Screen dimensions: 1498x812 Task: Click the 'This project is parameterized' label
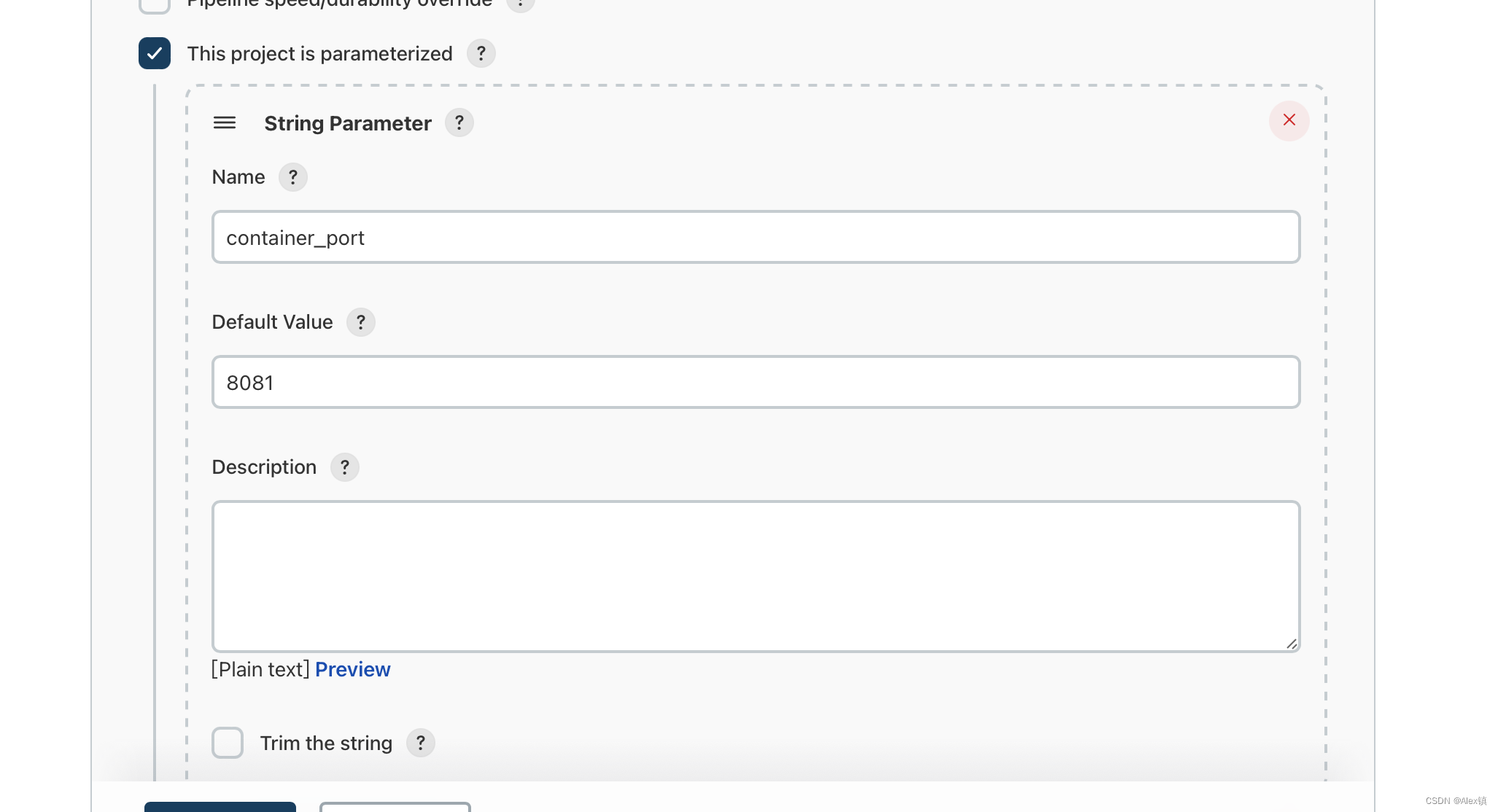[319, 54]
